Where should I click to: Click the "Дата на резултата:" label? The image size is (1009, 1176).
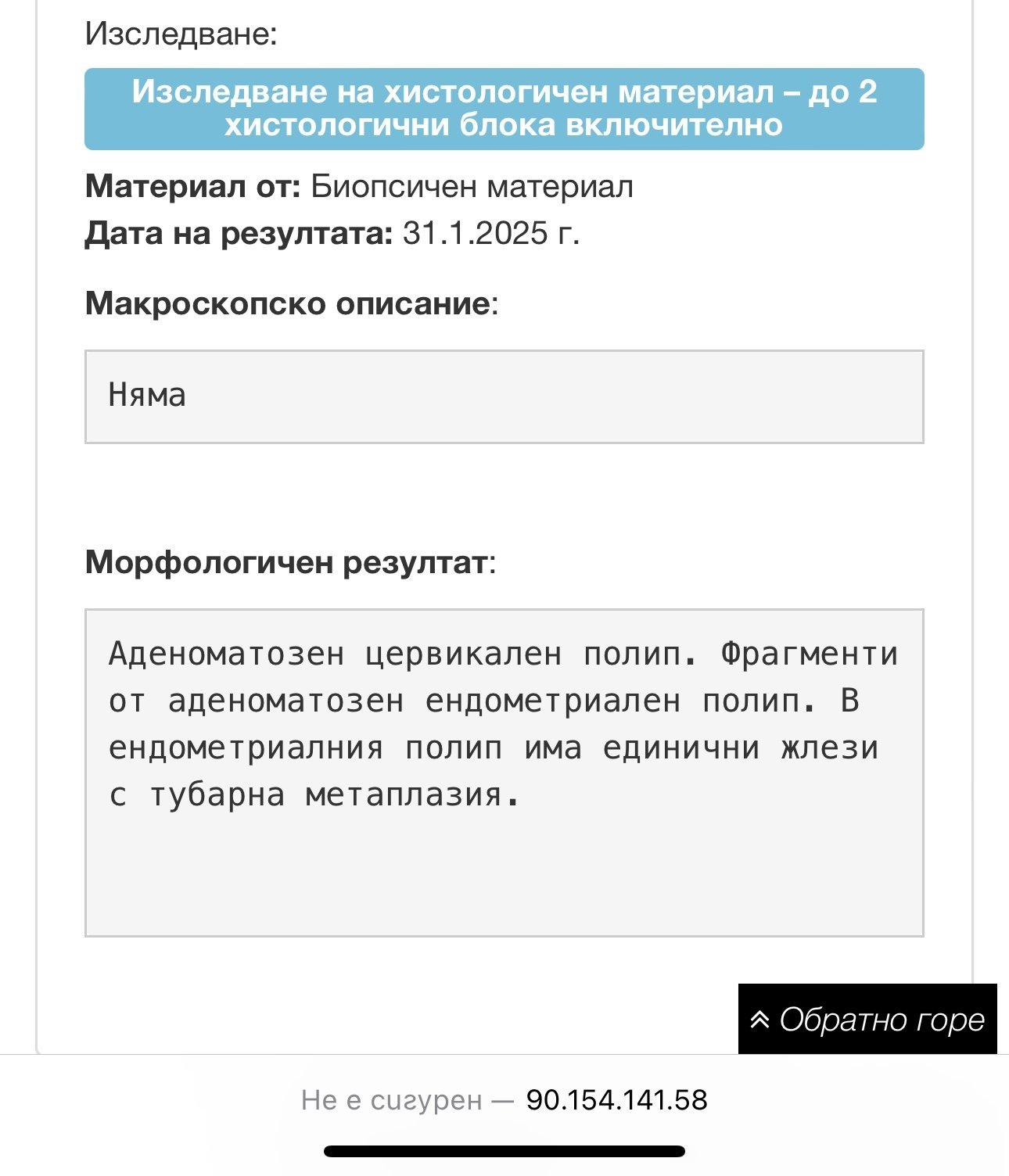click(239, 233)
